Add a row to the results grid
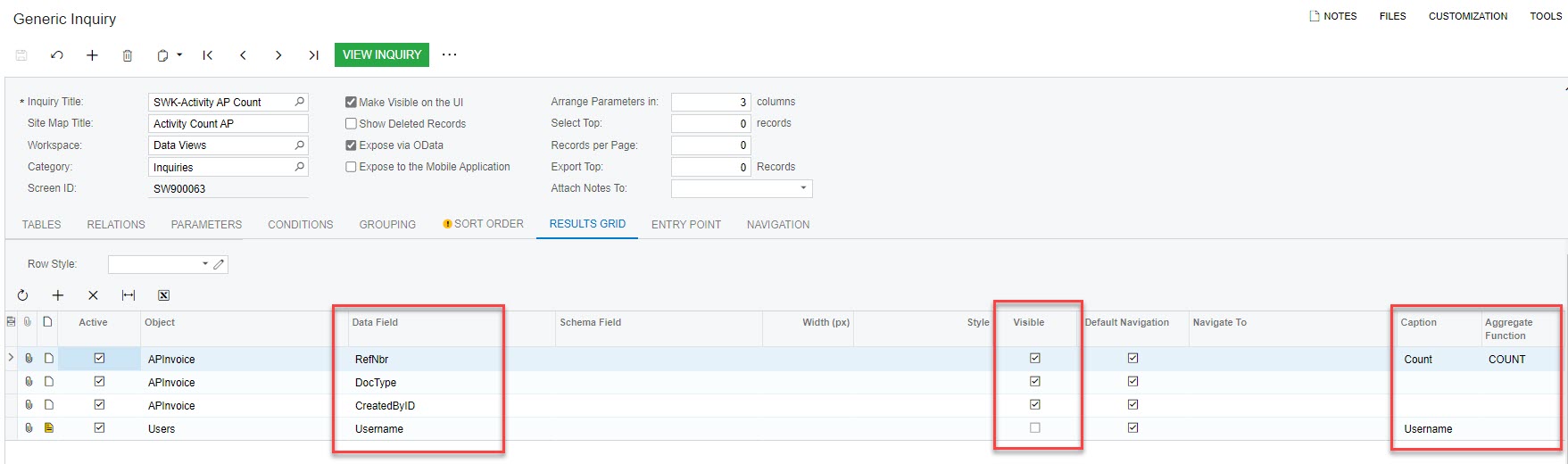The height and width of the screenshot is (464, 1568). tap(58, 295)
